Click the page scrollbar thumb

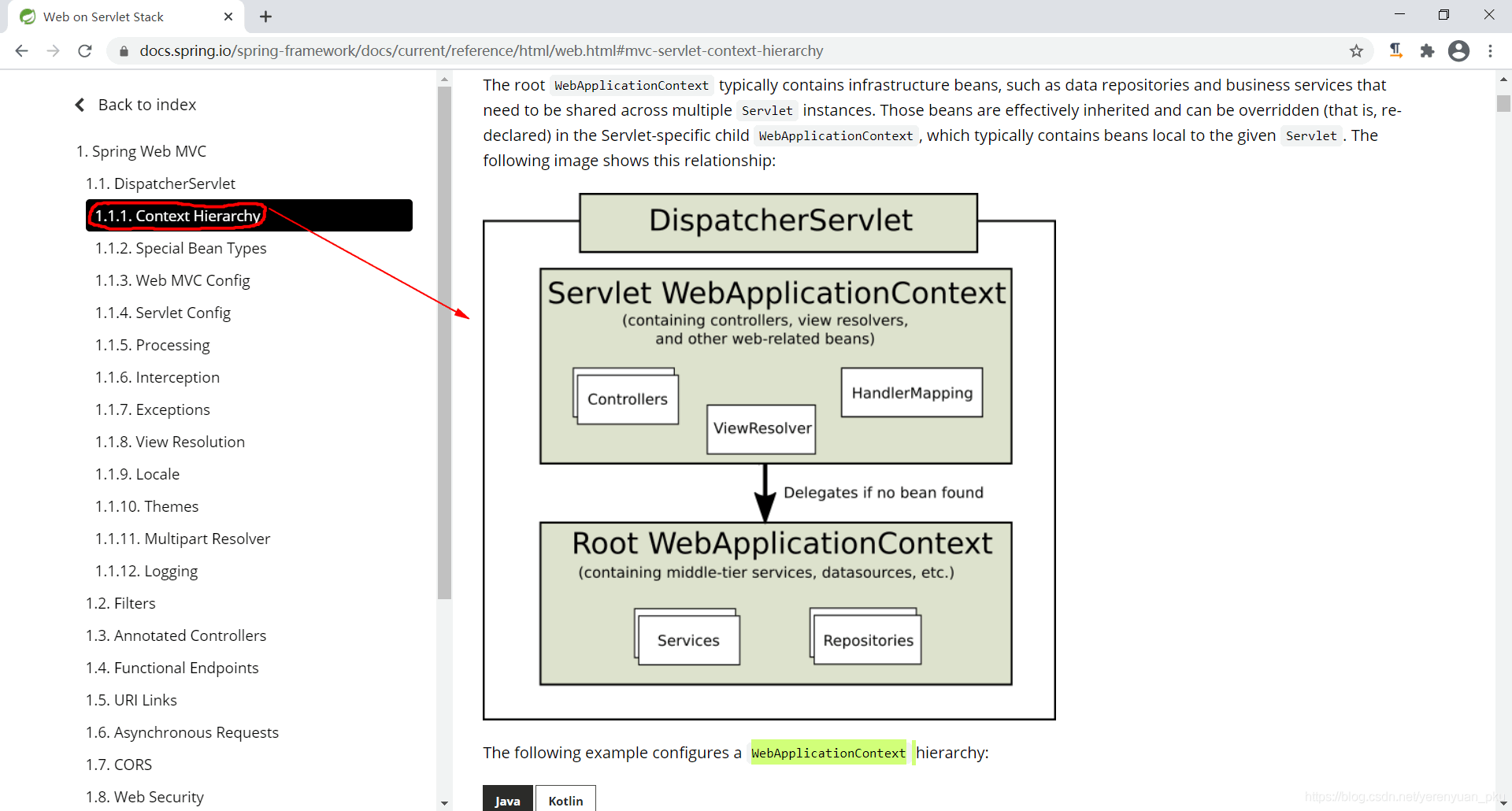pos(1503,103)
